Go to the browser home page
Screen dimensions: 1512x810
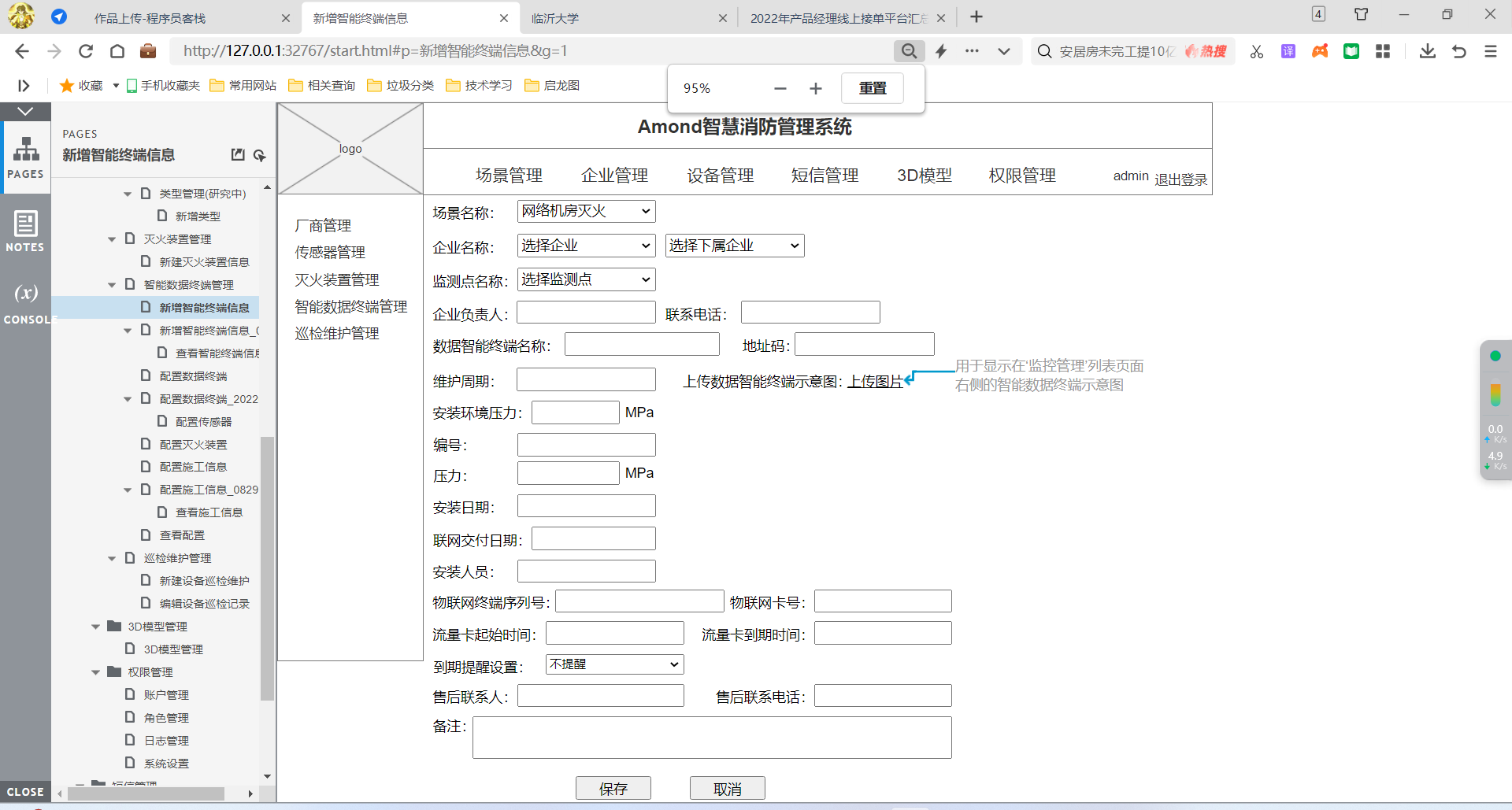tap(117, 51)
